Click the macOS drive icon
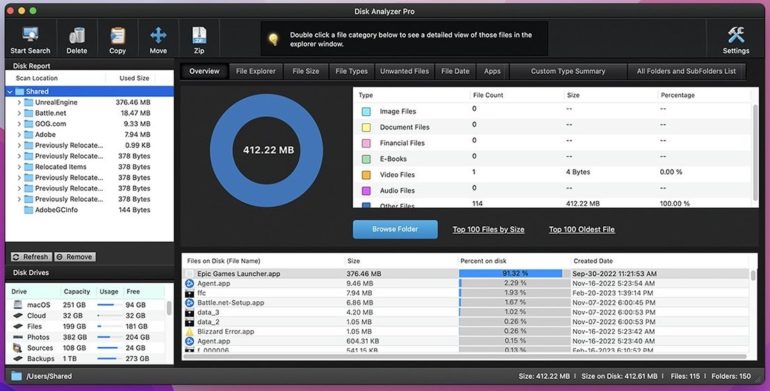The width and height of the screenshot is (770, 391). point(18,305)
